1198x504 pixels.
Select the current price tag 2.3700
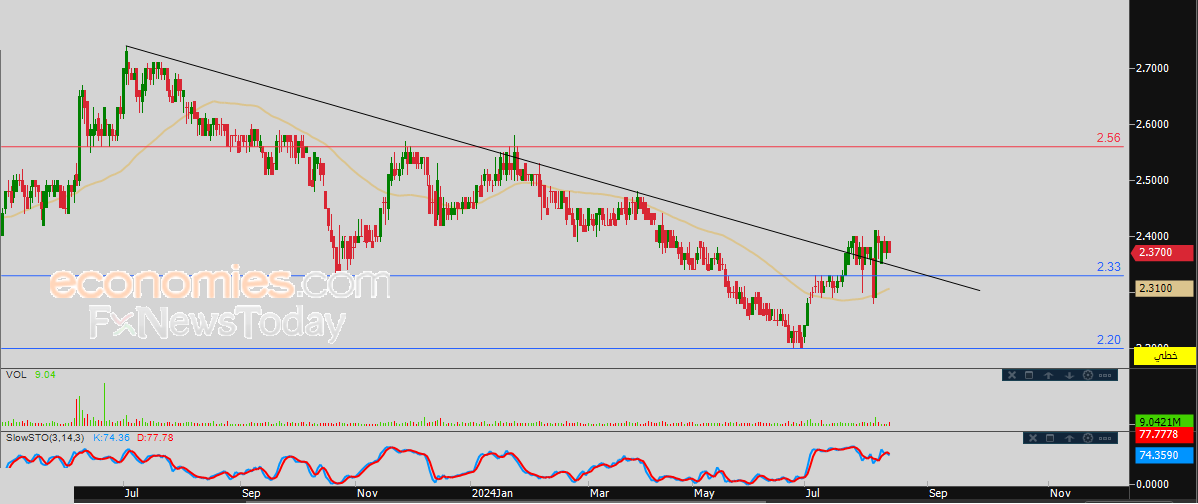(x=1160, y=253)
